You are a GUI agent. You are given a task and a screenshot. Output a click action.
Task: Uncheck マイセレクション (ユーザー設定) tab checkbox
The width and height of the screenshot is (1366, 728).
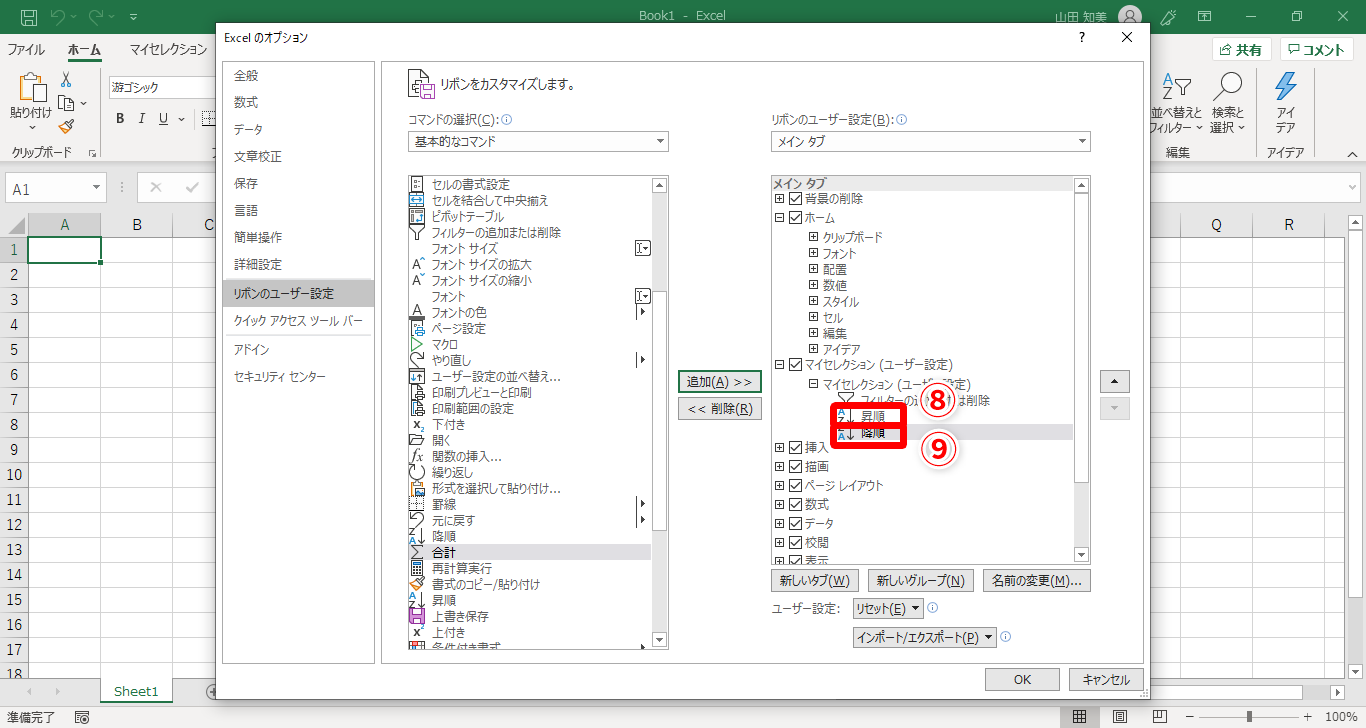pyautogui.click(x=796, y=365)
